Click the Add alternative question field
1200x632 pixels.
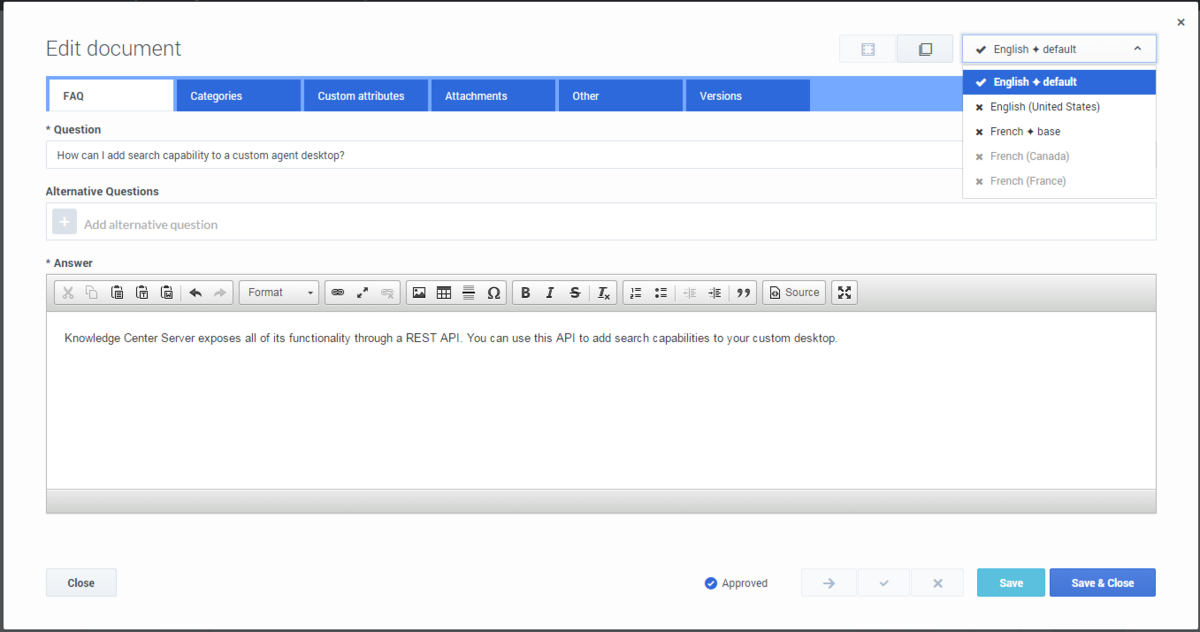click(600, 224)
